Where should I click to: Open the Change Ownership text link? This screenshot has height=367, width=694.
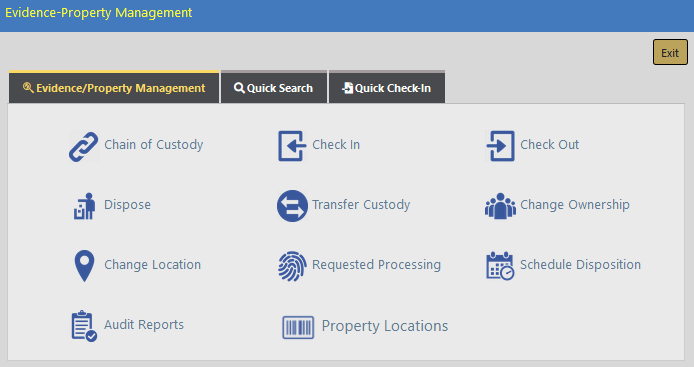(x=574, y=205)
